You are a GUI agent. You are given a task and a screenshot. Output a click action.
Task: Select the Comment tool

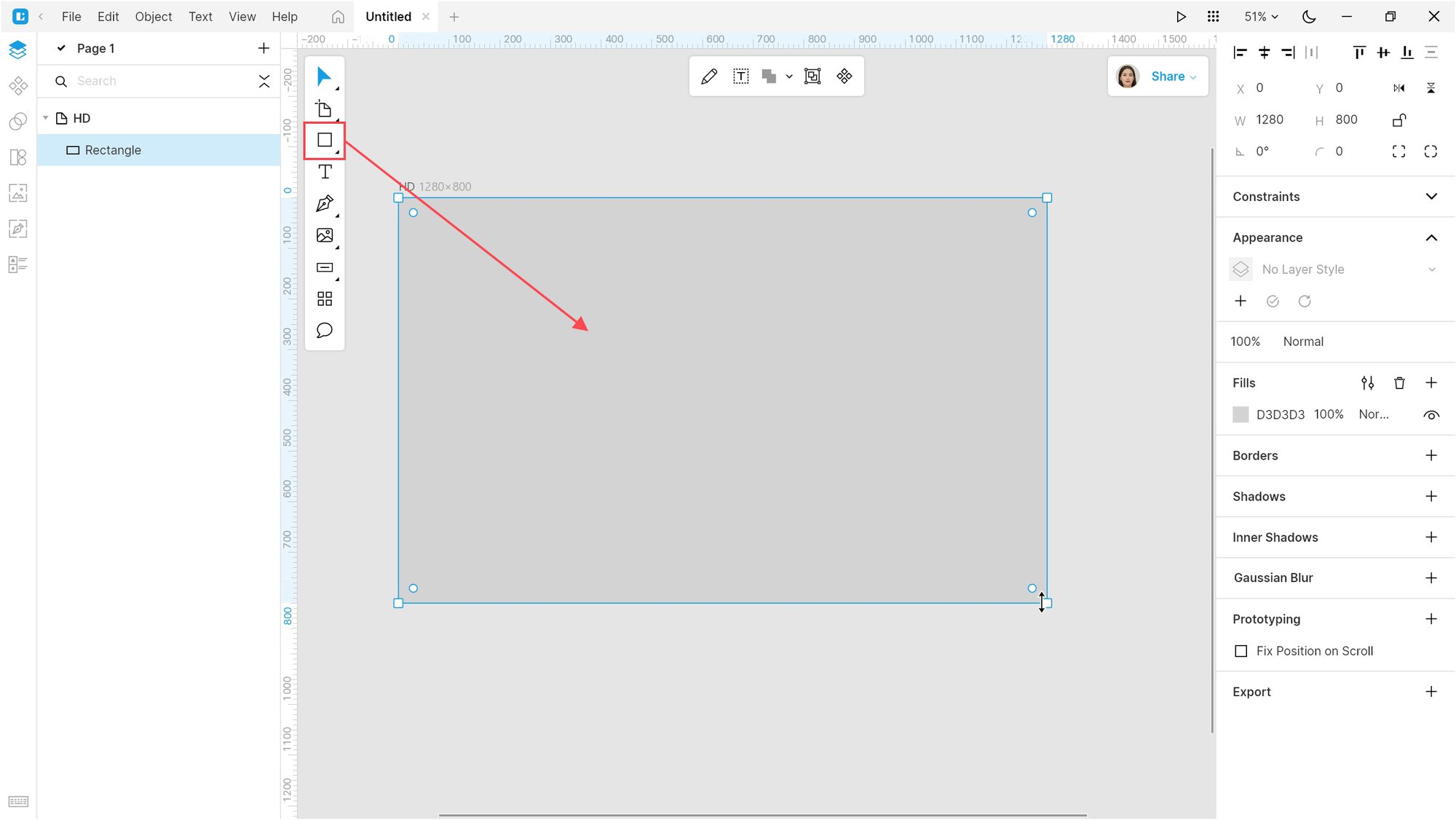tap(325, 331)
